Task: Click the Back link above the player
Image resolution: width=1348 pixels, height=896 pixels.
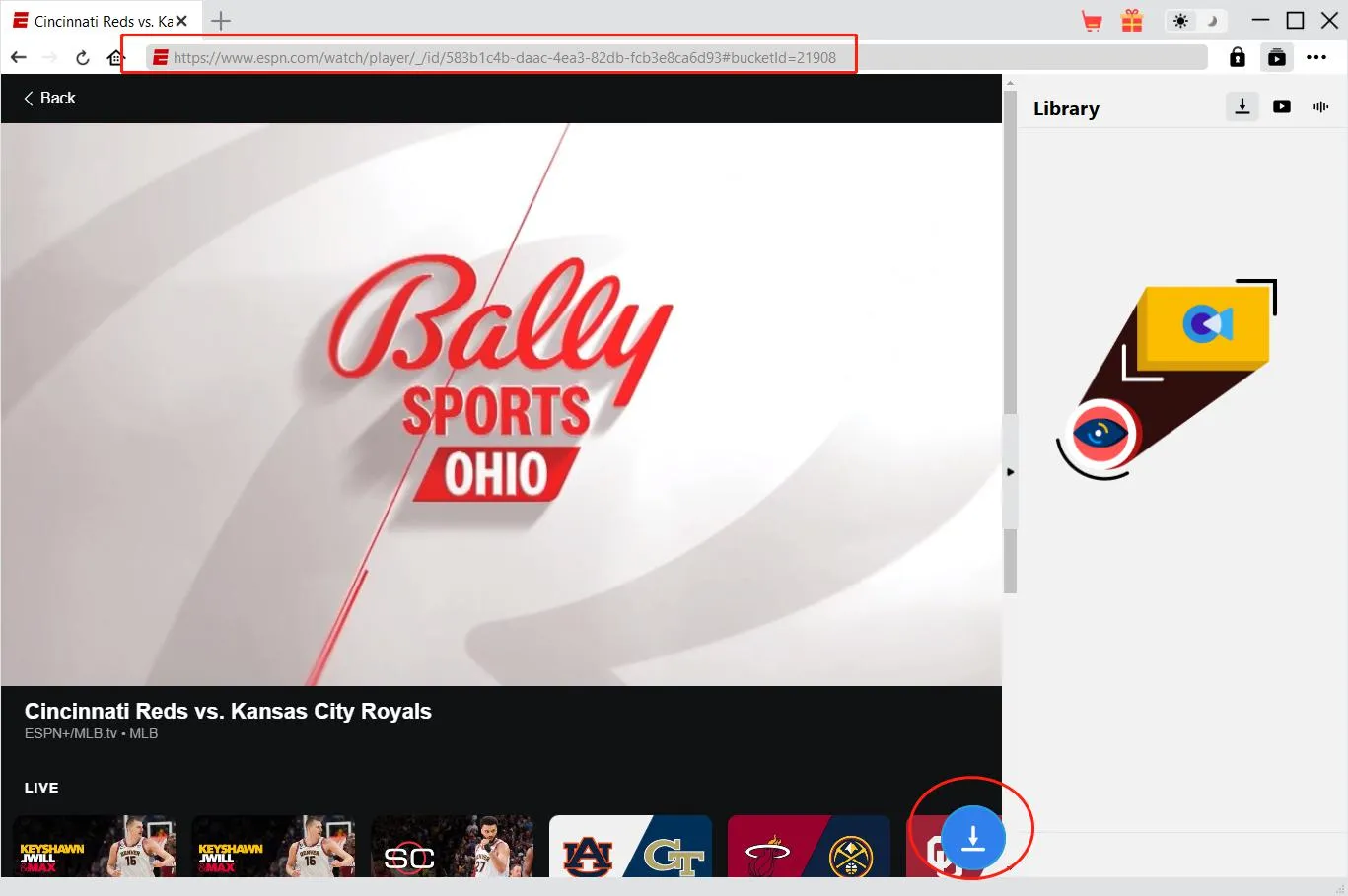Action: click(49, 98)
